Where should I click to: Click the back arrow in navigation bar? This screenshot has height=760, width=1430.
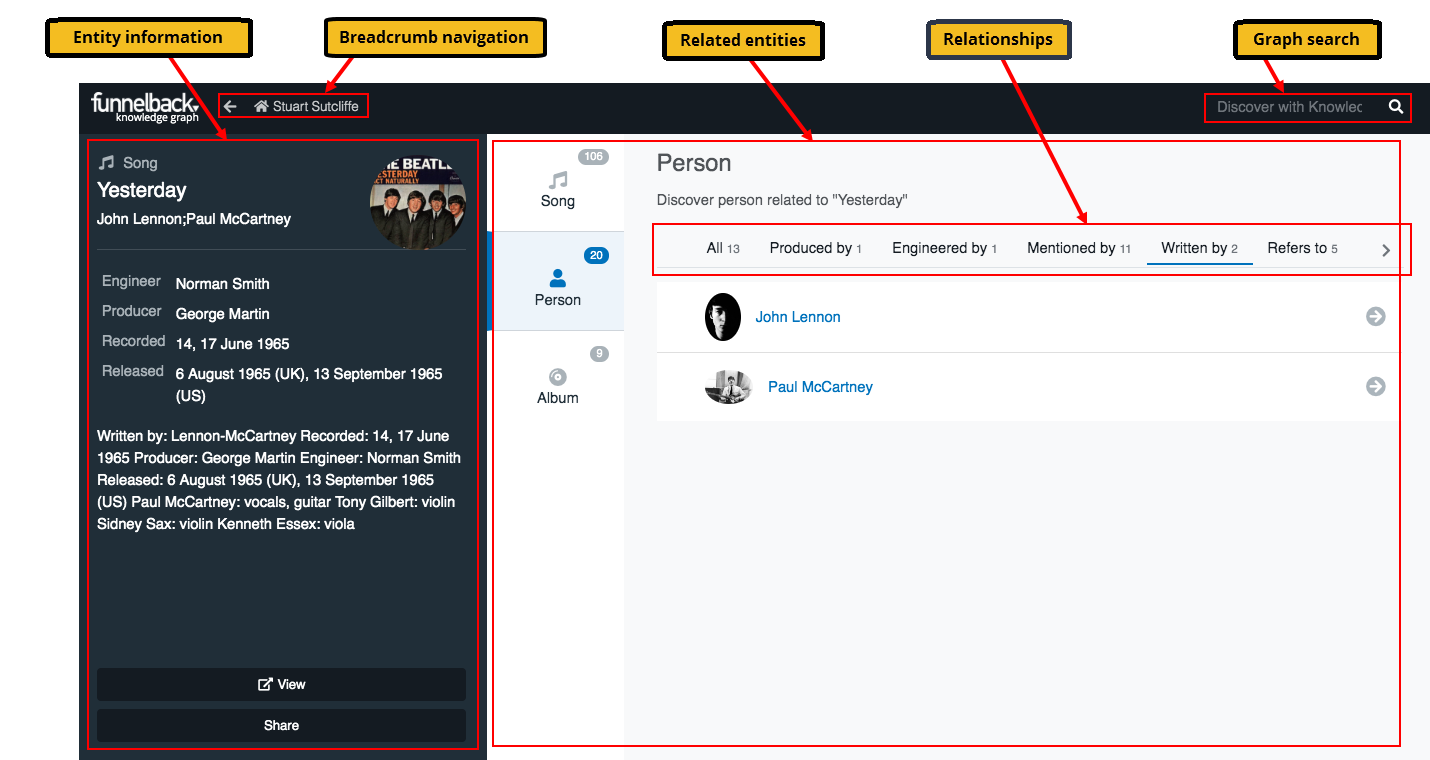tap(229, 104)
